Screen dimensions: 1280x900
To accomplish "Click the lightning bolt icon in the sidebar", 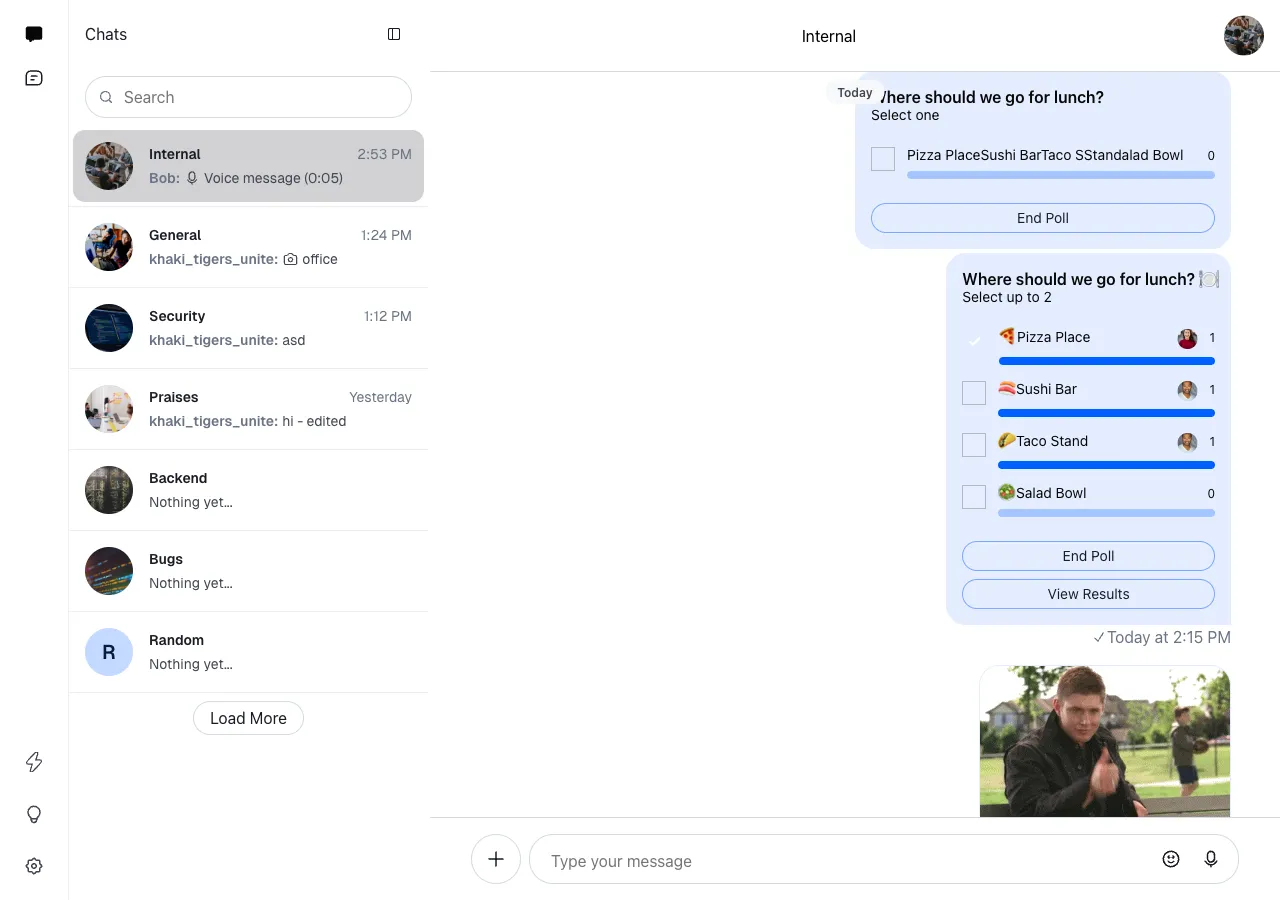I will pos(33,762).
